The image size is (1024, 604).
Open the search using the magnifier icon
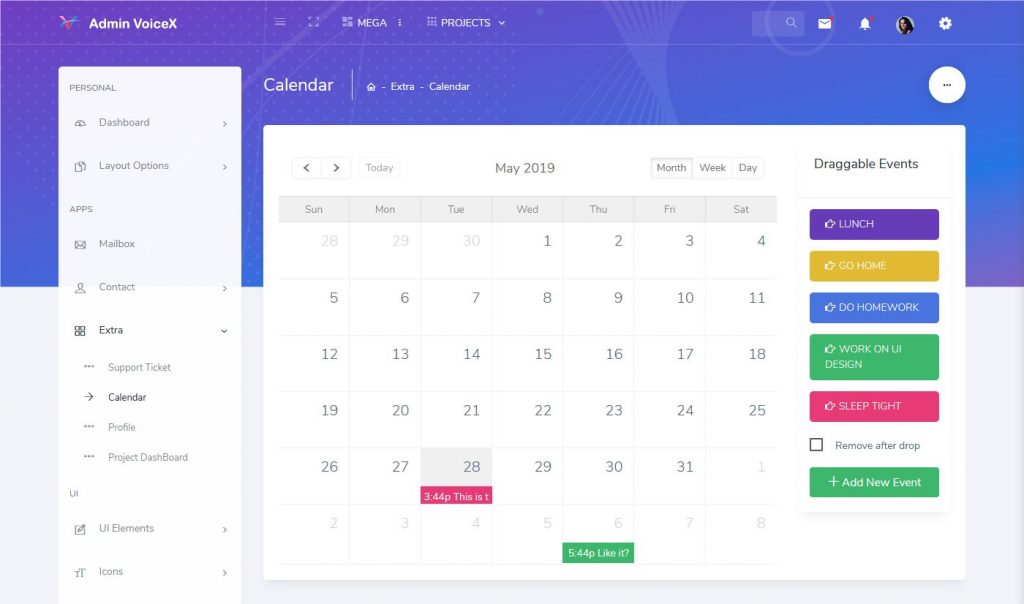[790, 22]
